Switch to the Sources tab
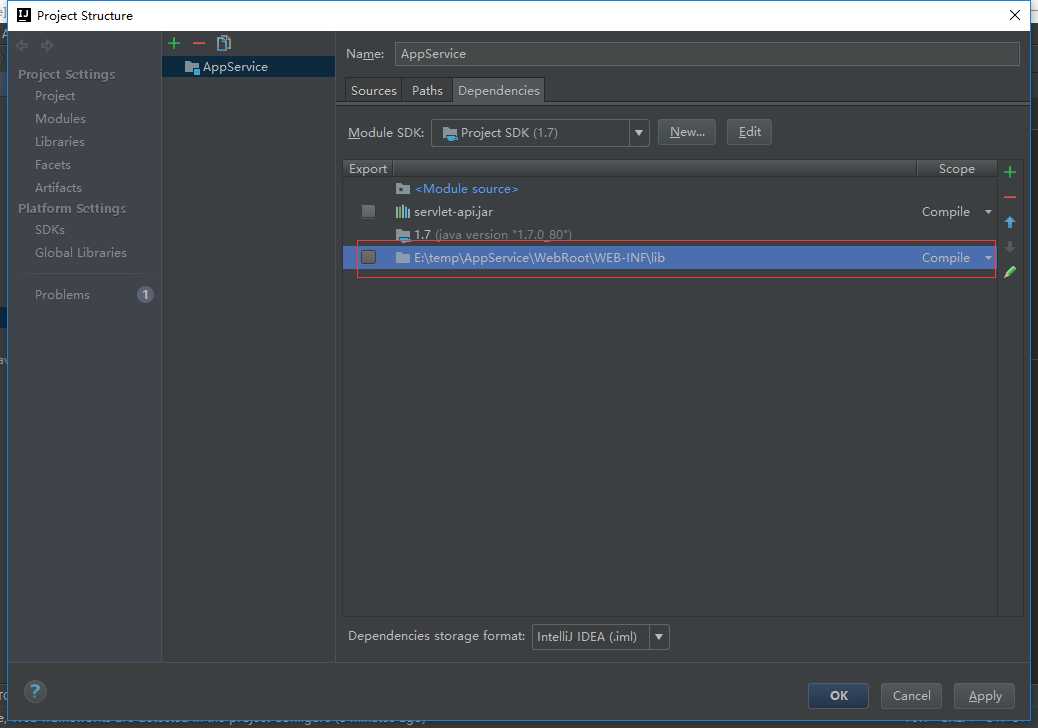The height and width of the screenshot is (728, 1038). pos(373,91)
